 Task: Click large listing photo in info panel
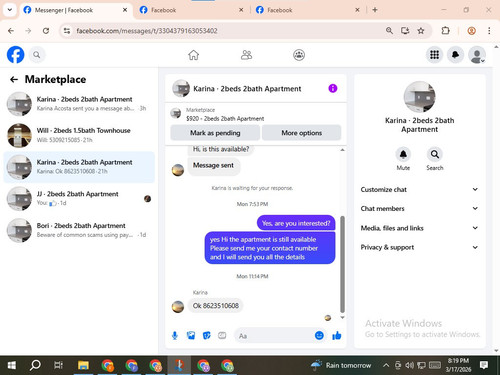(x=419, y=97)
